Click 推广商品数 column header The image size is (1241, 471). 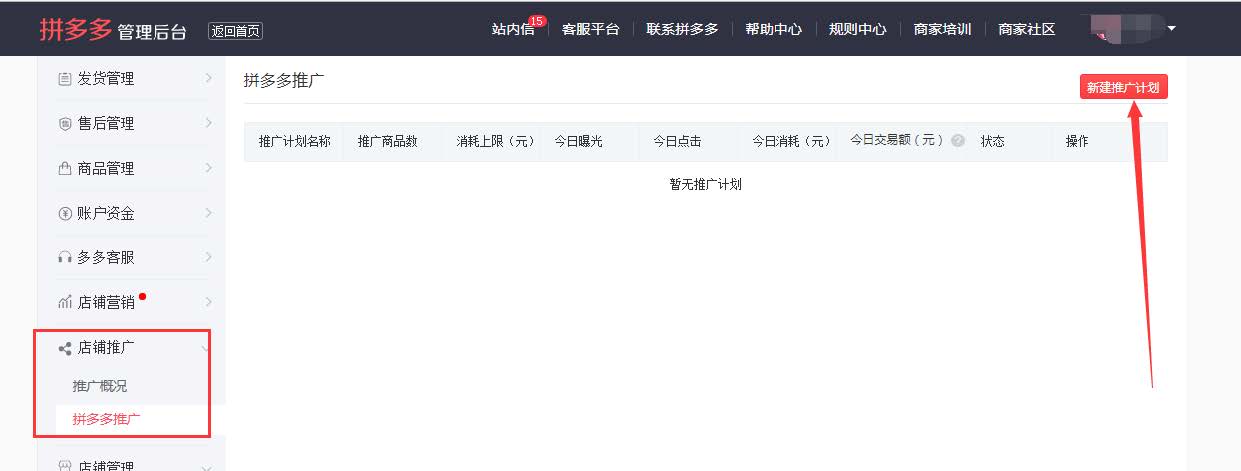pyautogui.click(x=387, y=141)
